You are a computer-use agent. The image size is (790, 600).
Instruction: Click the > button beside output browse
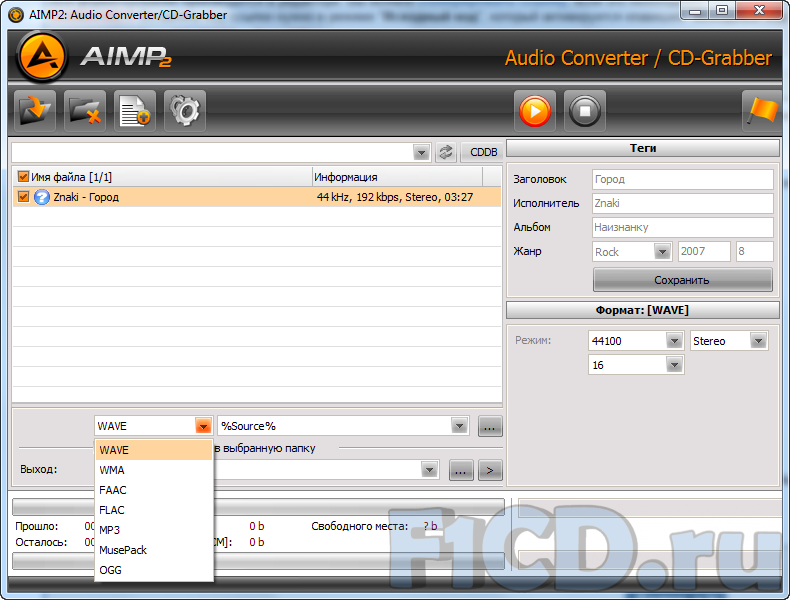(490, 471)
